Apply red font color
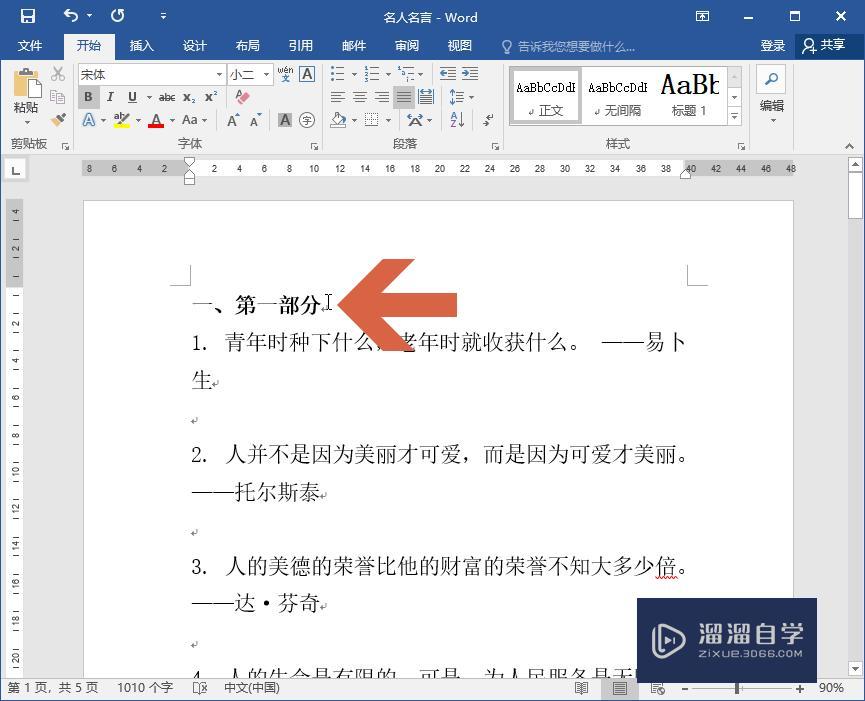865x701 pixels. coord(156,120)
